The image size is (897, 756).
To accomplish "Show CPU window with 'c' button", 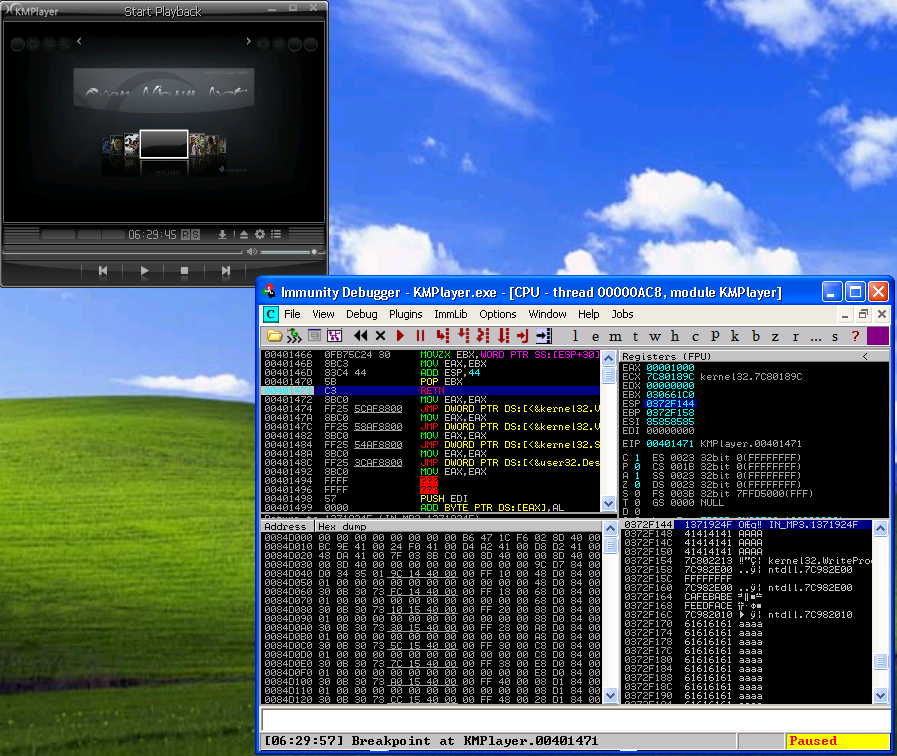I will (x=695, y=336).
